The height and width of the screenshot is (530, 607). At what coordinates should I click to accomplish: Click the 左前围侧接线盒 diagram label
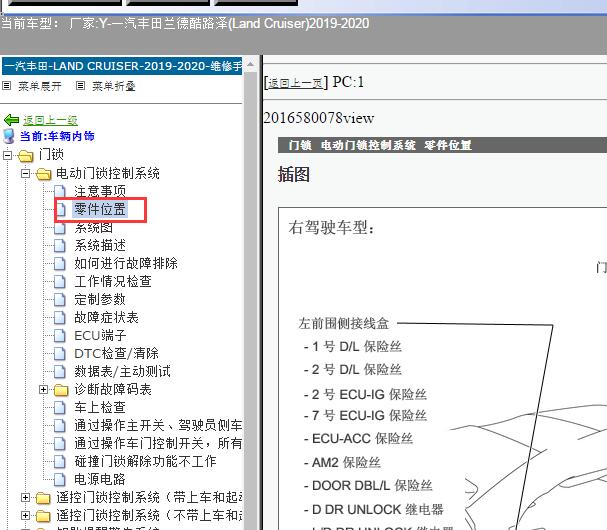coord(343,323)
